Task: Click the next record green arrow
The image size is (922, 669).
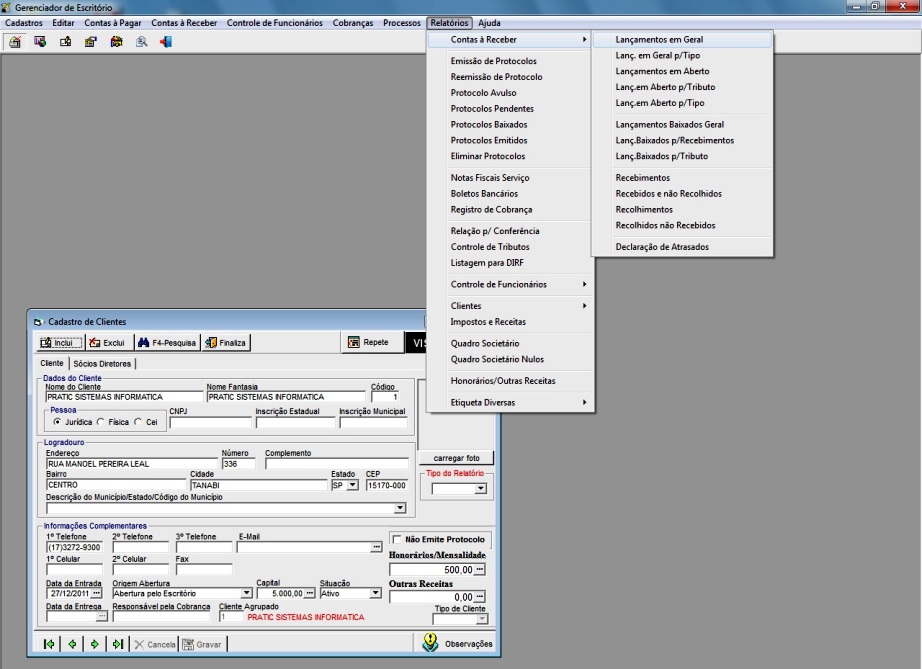Action: coord(94,644)
